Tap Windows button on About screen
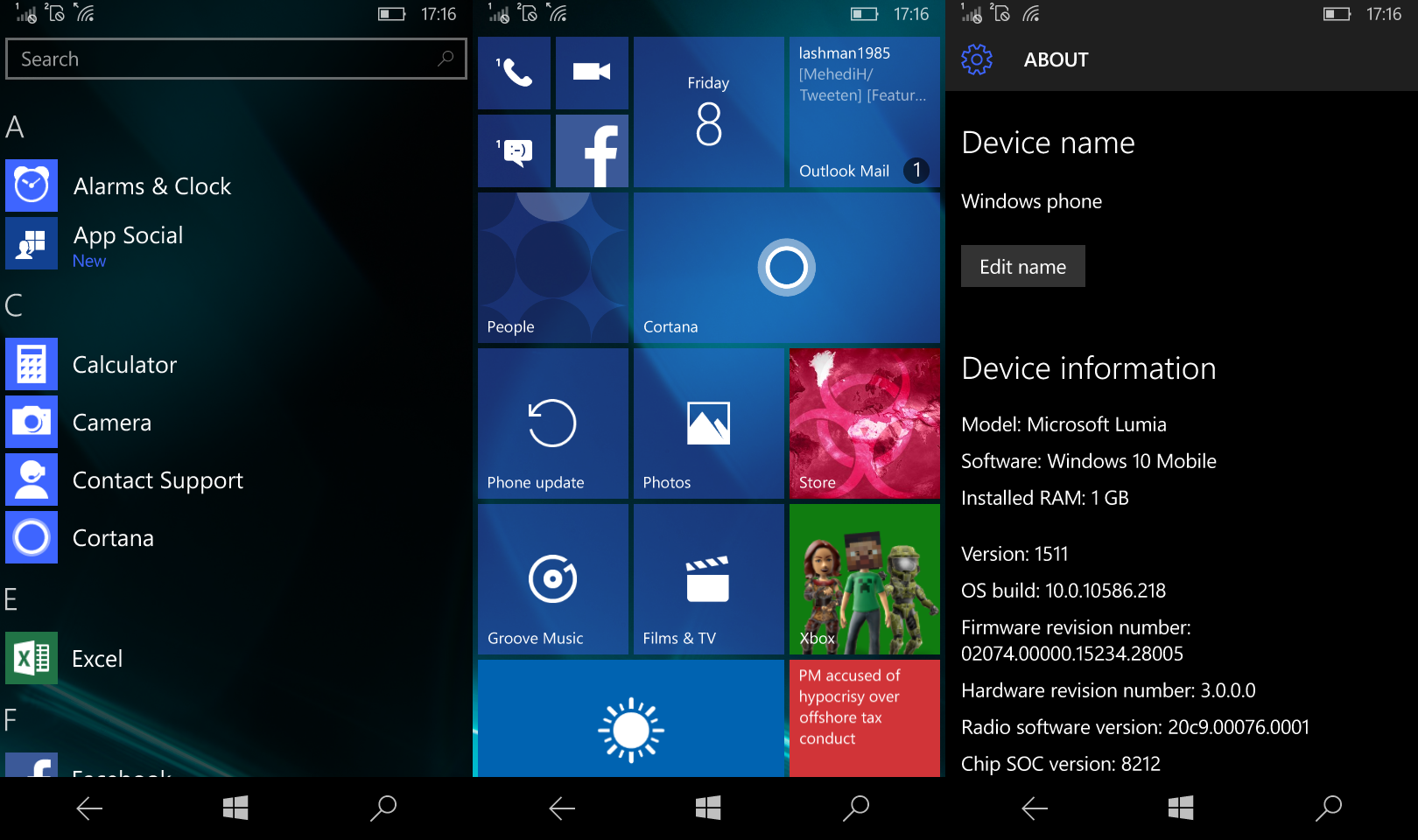This screenshot has height=840, width=1418. [x=1181, y=808]
